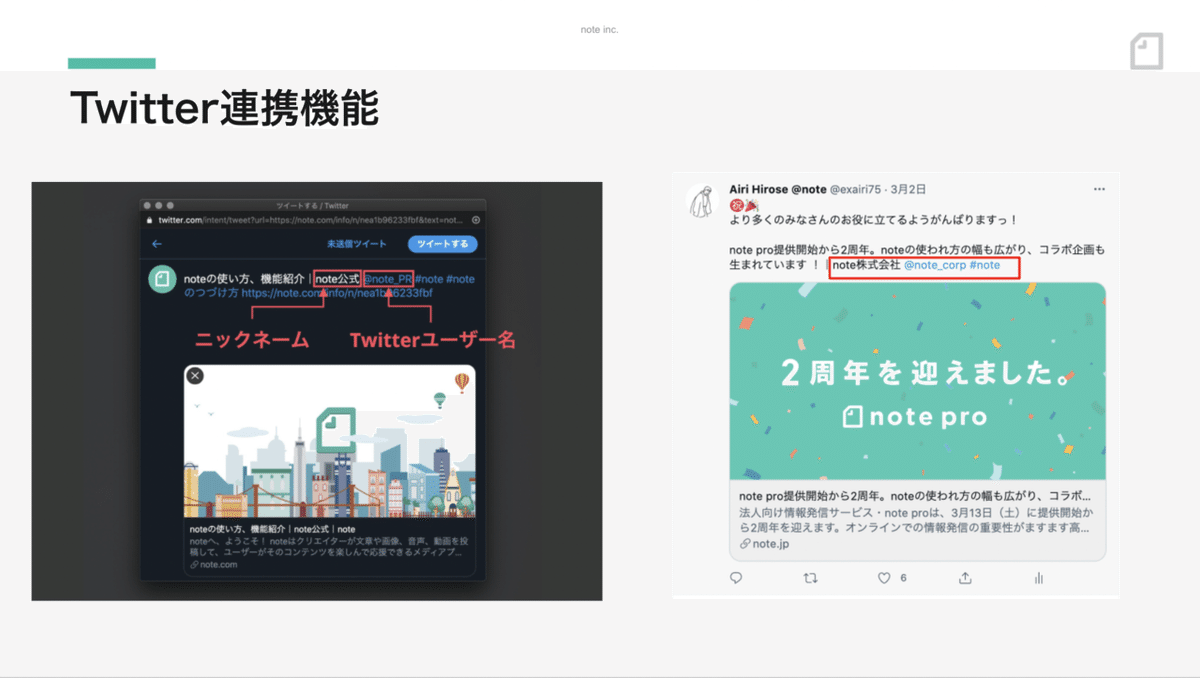Viewport: 1200px width, 678px height.
Task: Click the window title ツイートする / Twitter
Action: 313,205
